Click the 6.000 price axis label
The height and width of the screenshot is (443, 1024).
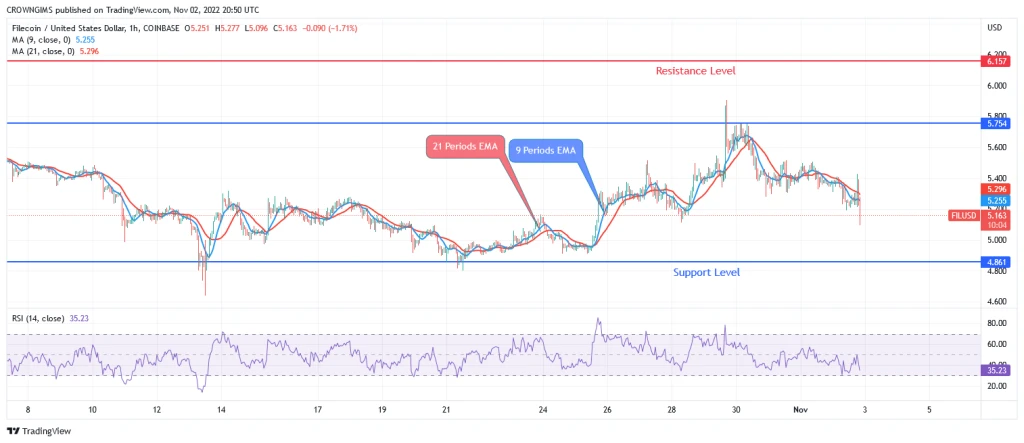[996, 86]
